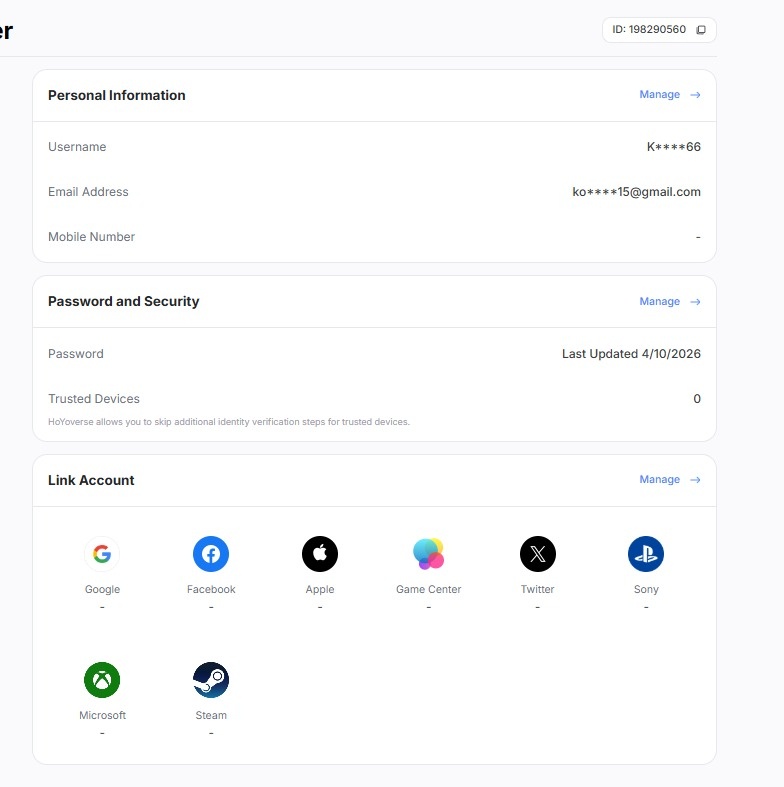Select the Sony PlayStation icon
The width and height of the screenshot is (784, 787).
646,554
